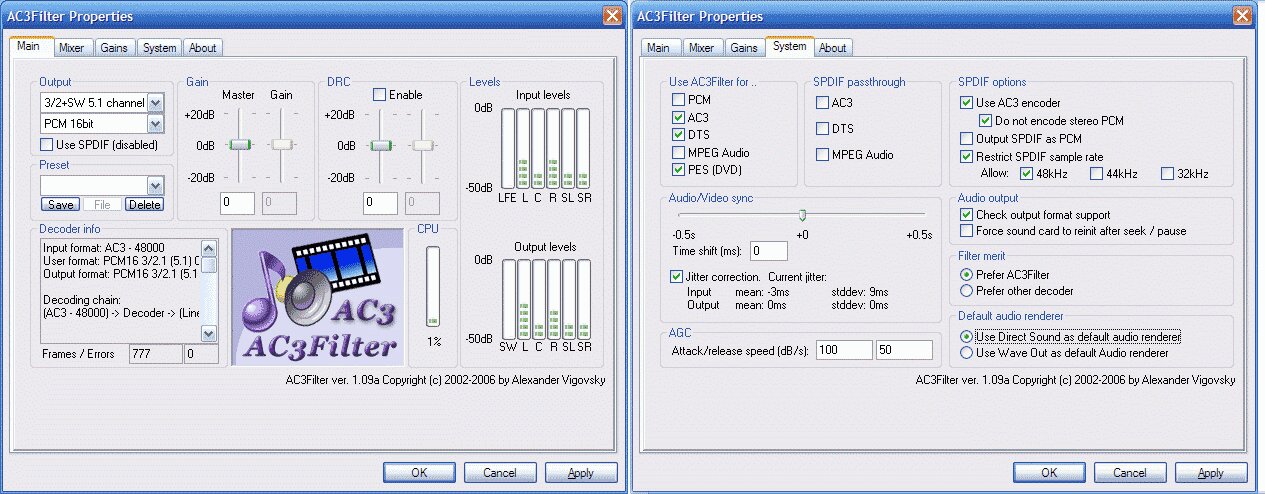Enable Output SPDIF as PCM
Viewport: 1265px width, 494px height.
966,138
